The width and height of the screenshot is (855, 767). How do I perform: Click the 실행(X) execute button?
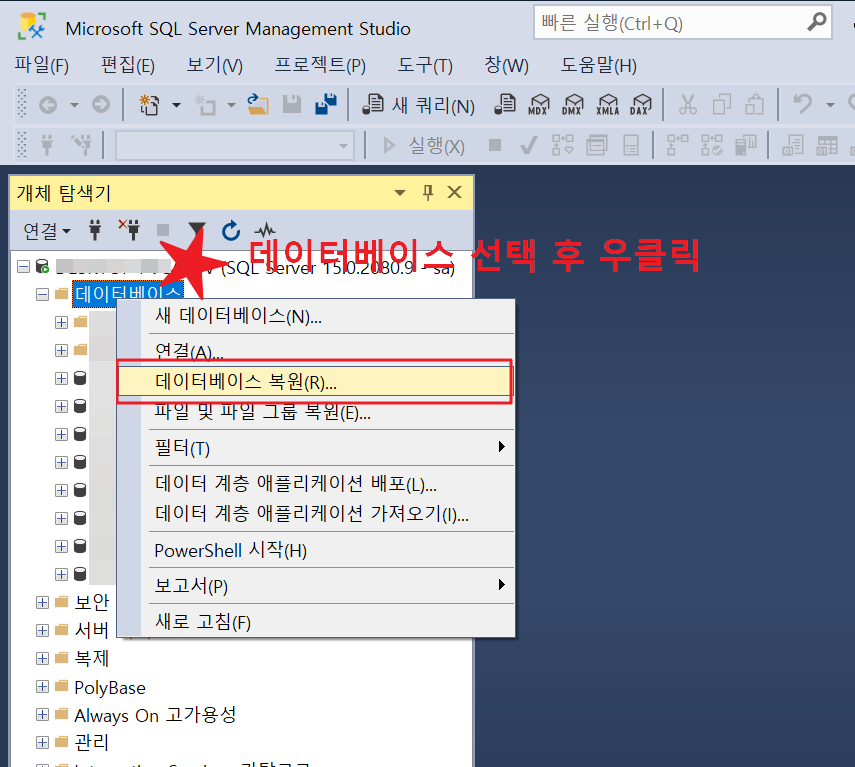click(424, 146)
